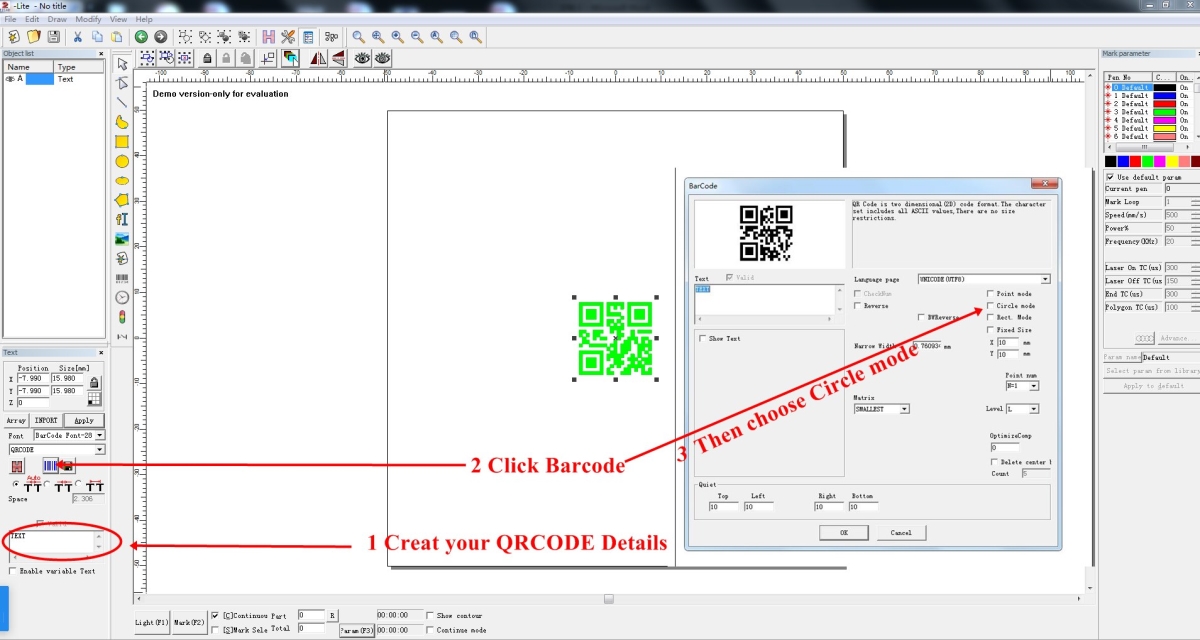
Task: Click the cut scissors icon
Action: tap(77, 37)
